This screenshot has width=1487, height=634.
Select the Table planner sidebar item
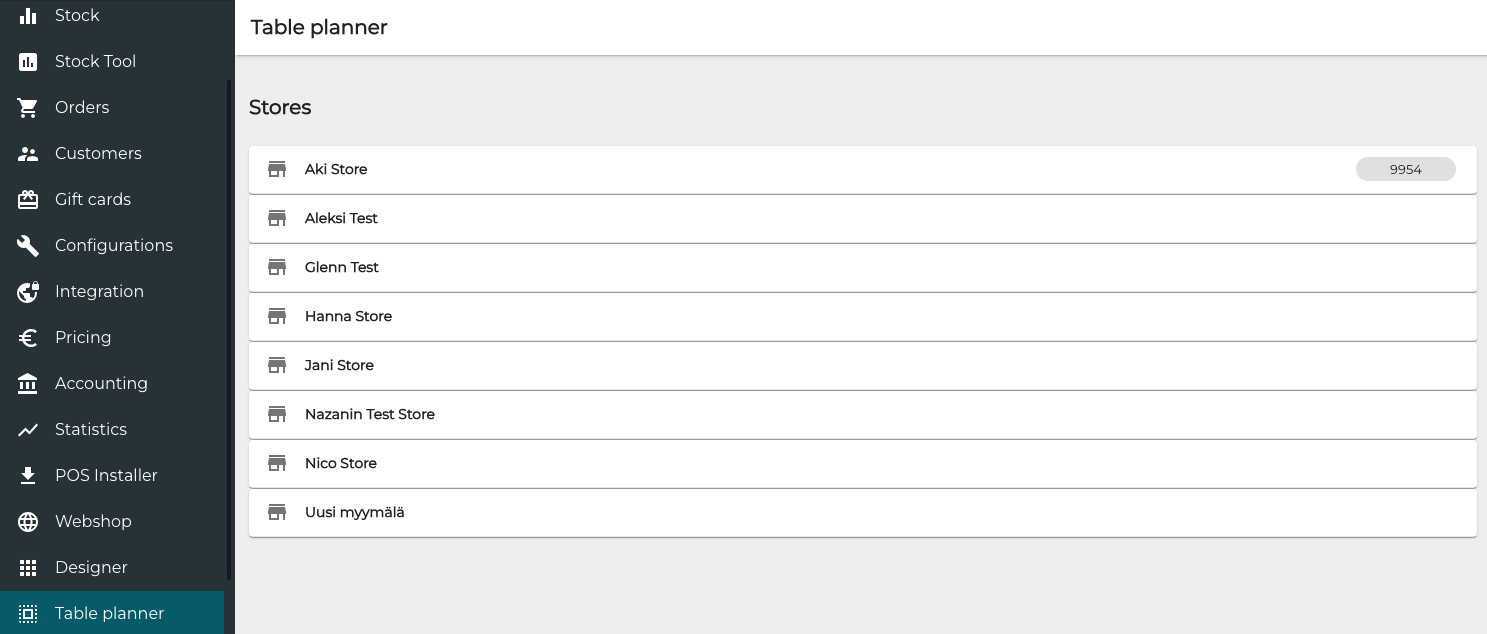pos(109,613)
